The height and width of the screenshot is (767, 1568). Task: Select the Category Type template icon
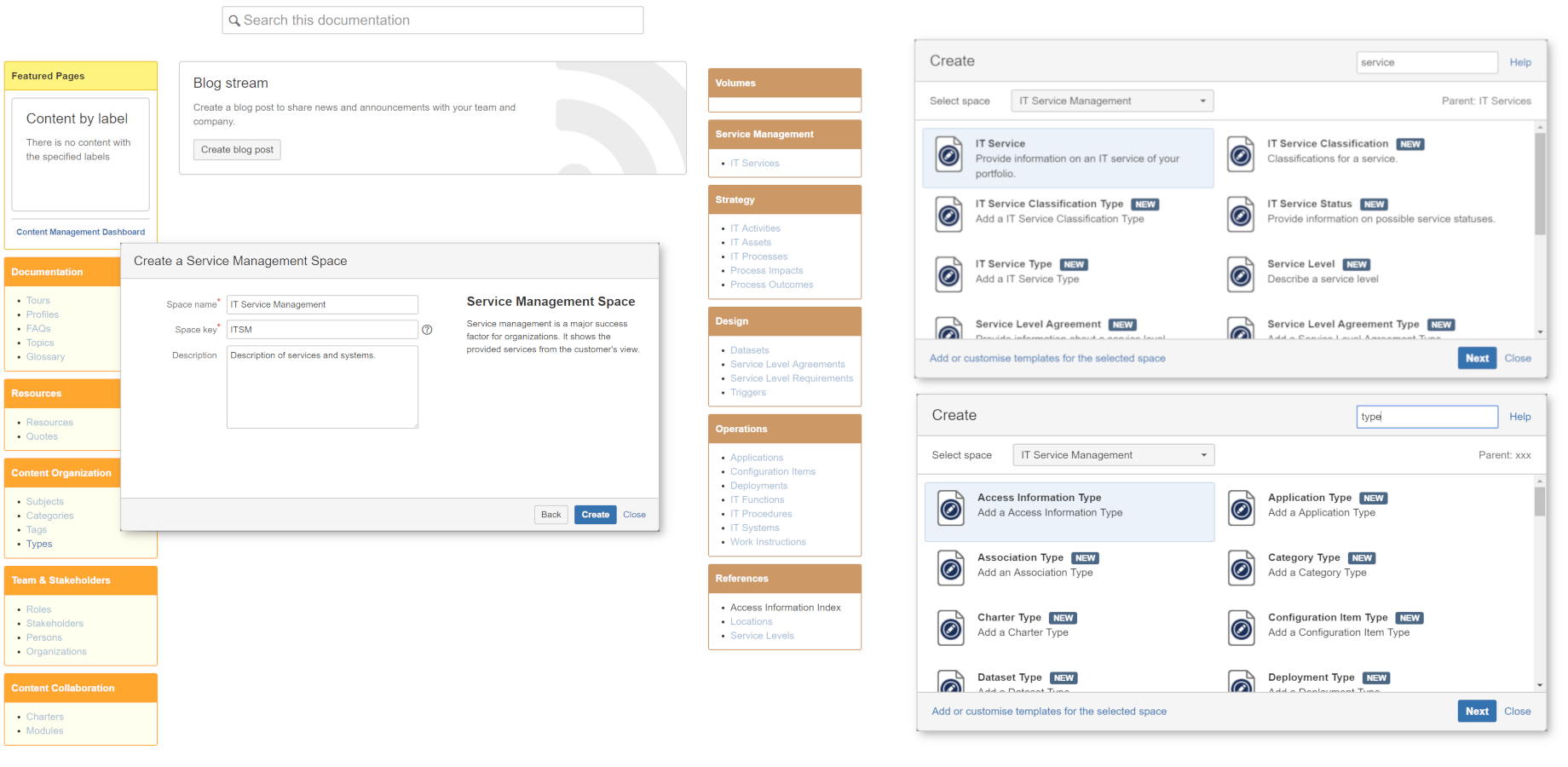(1242, 568)
